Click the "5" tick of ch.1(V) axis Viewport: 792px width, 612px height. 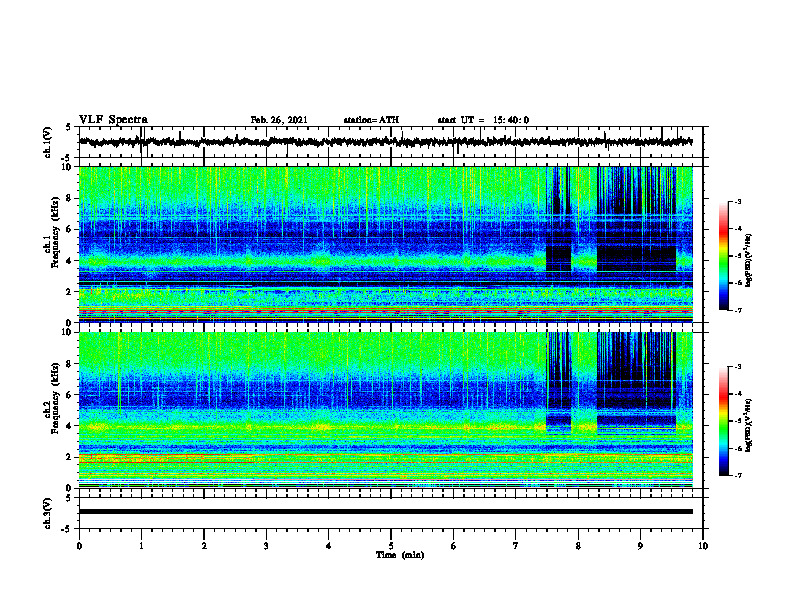[69, 127]
